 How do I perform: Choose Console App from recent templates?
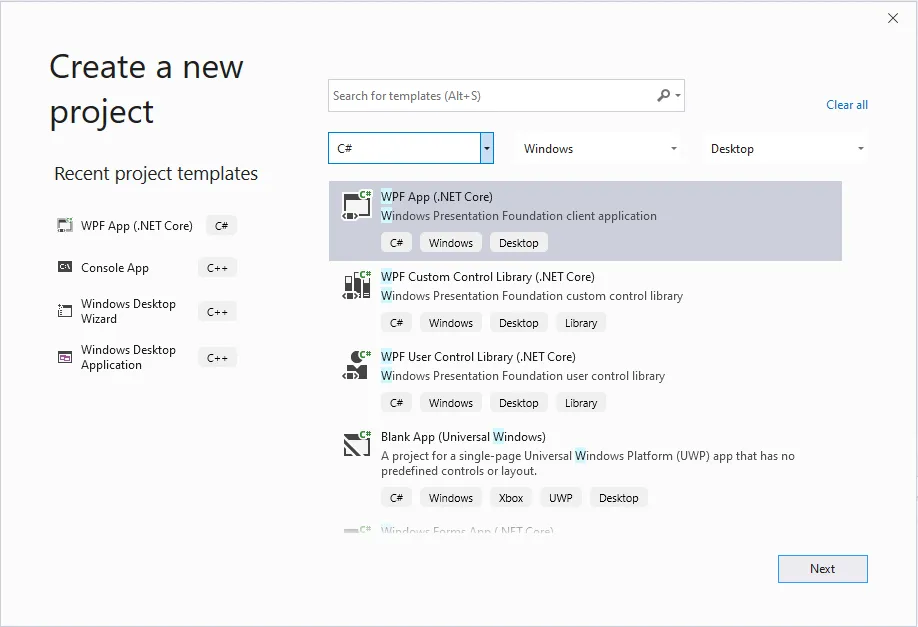tap(115, 268)
